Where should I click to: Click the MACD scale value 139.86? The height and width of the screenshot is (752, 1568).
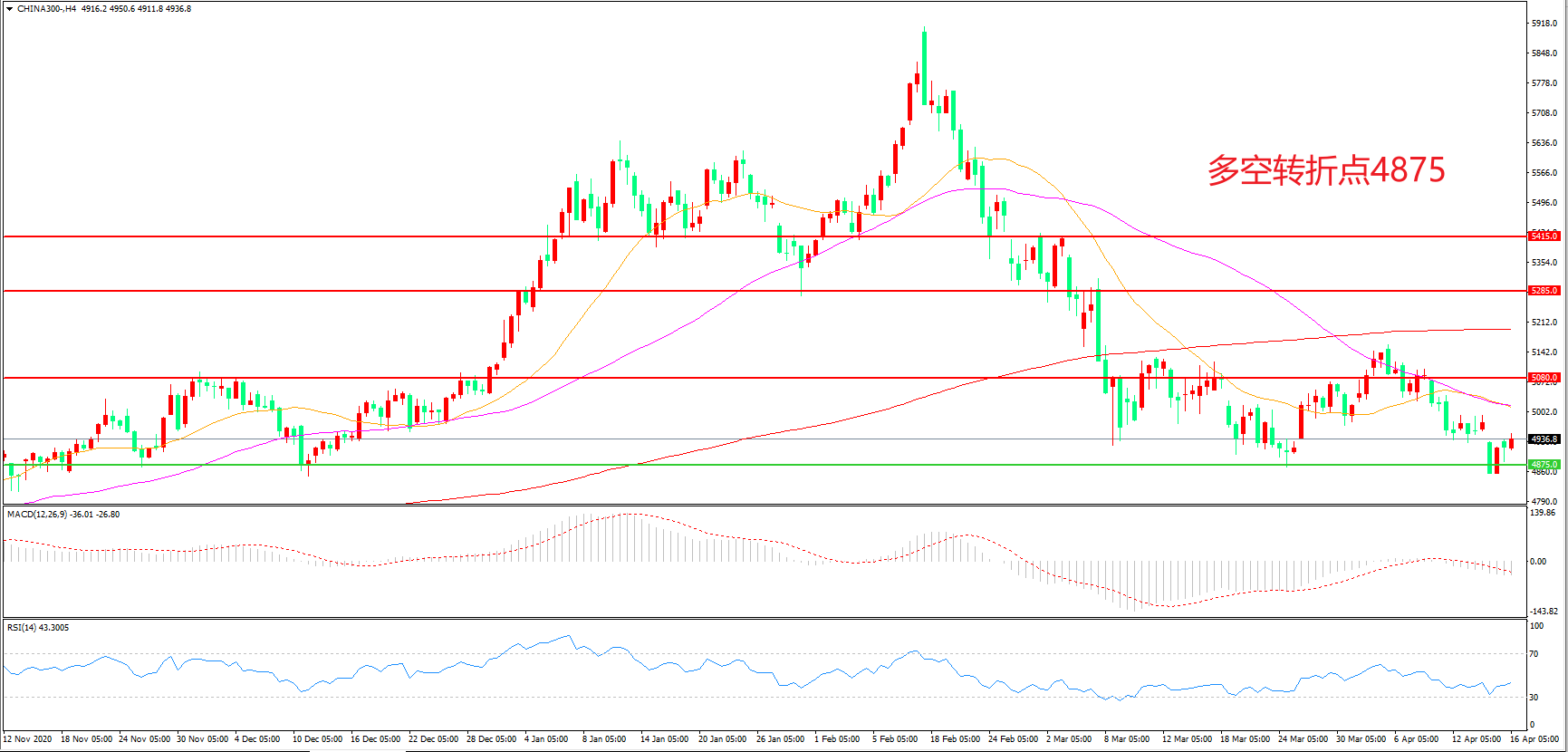[x=1542, y=513]
